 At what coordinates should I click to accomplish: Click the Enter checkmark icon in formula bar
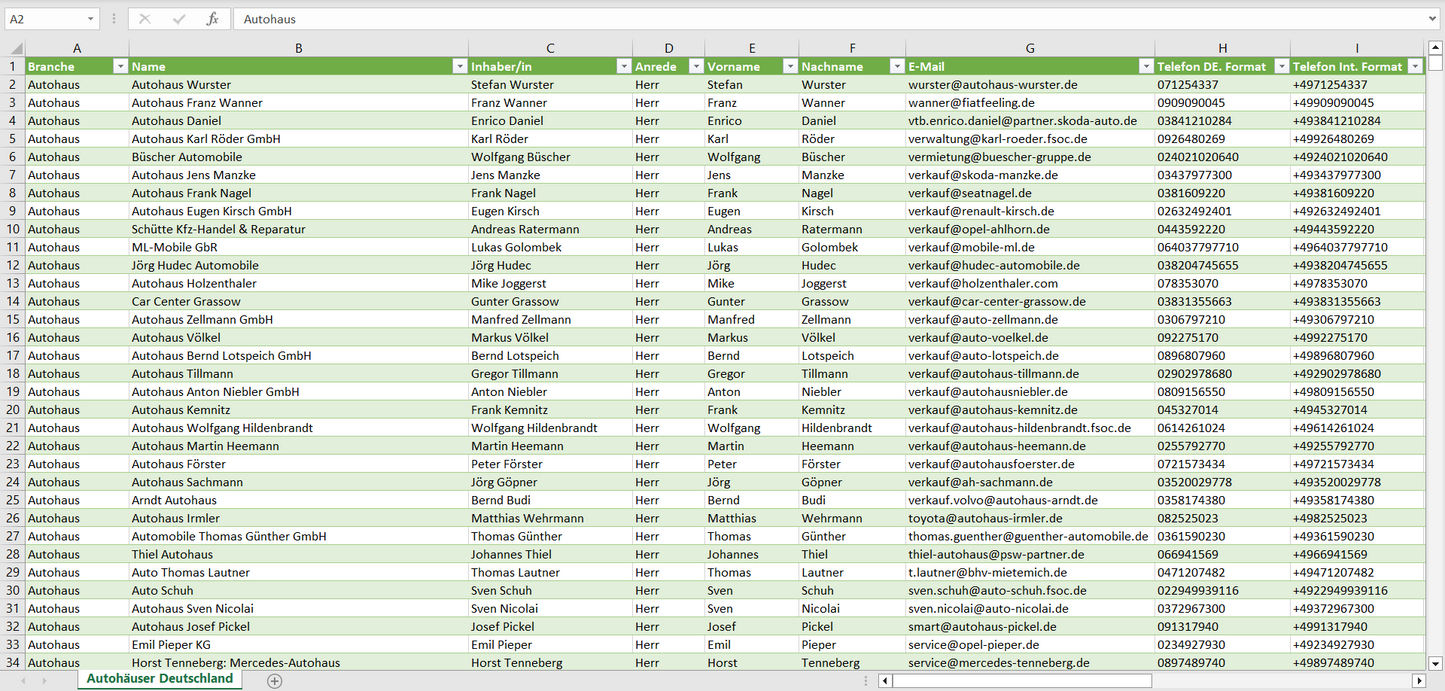179,19
